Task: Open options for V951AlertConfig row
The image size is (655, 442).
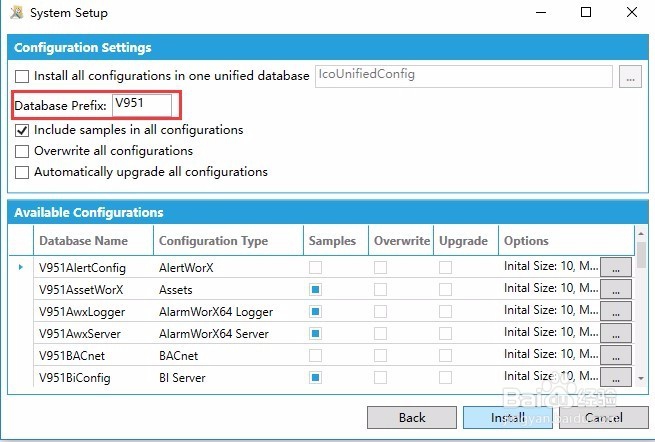Action: 616,267
